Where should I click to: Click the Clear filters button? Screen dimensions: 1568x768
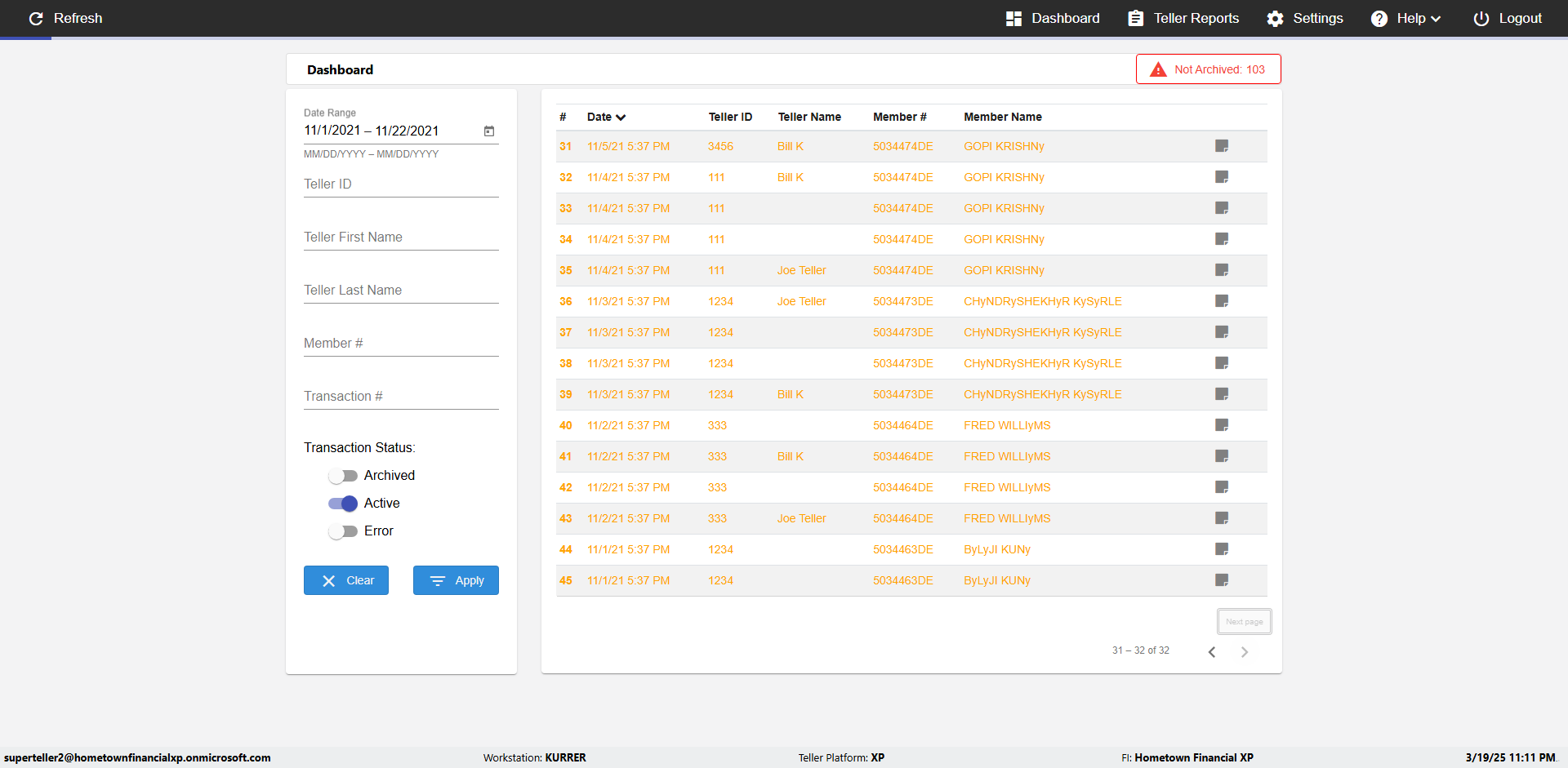[x=346, y=580]
